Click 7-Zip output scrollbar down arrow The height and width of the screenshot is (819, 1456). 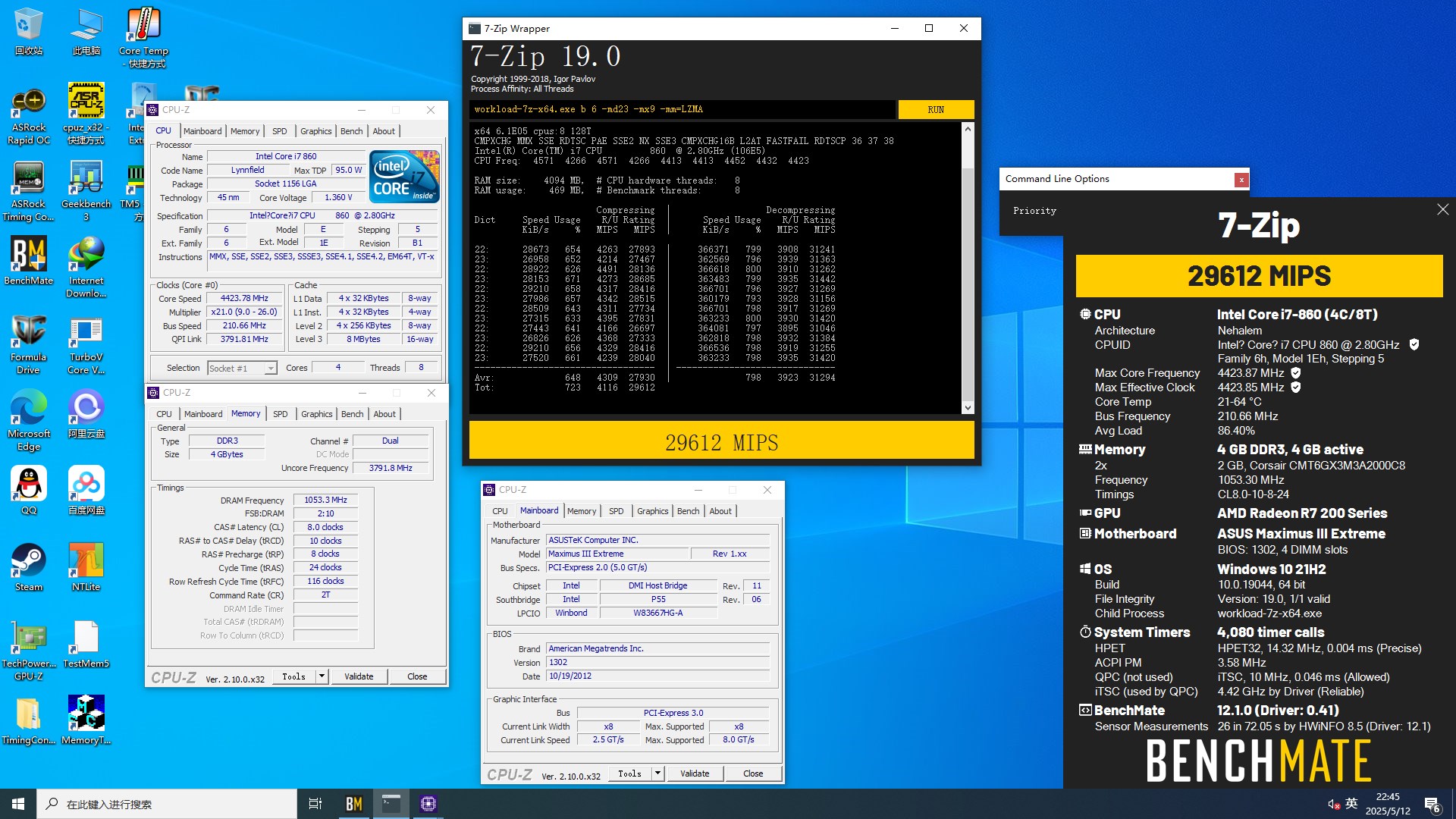(968, 408)
